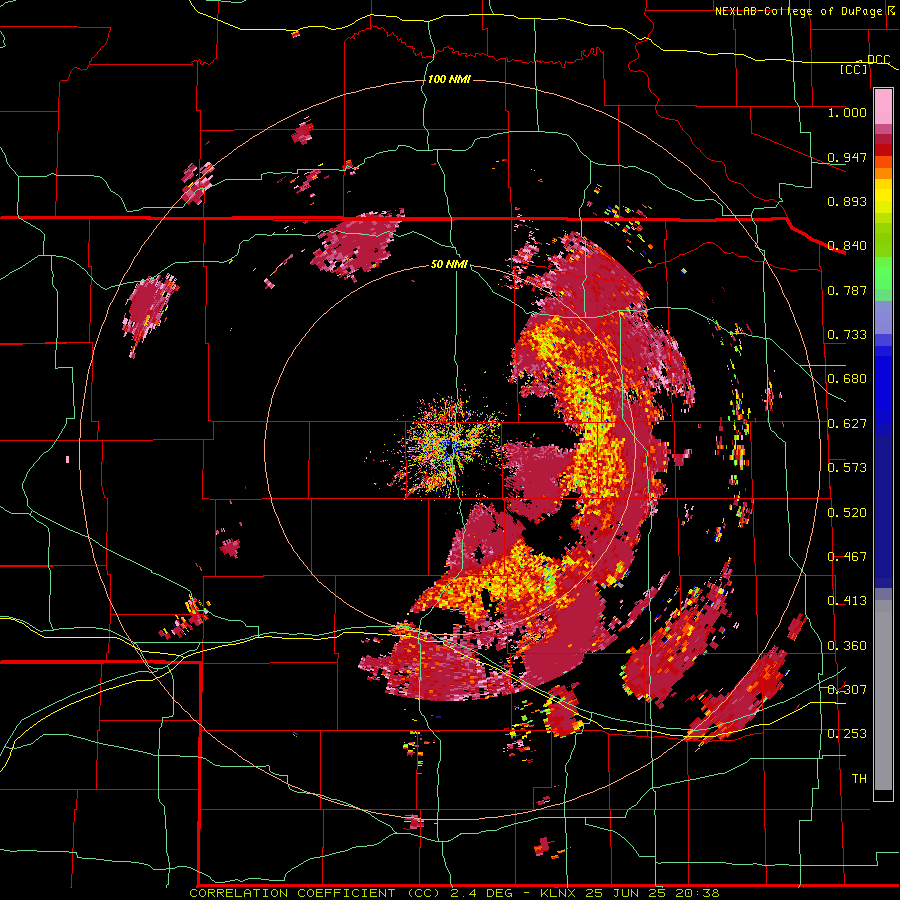Click the 0.840 scale value

tap(847, 246)
